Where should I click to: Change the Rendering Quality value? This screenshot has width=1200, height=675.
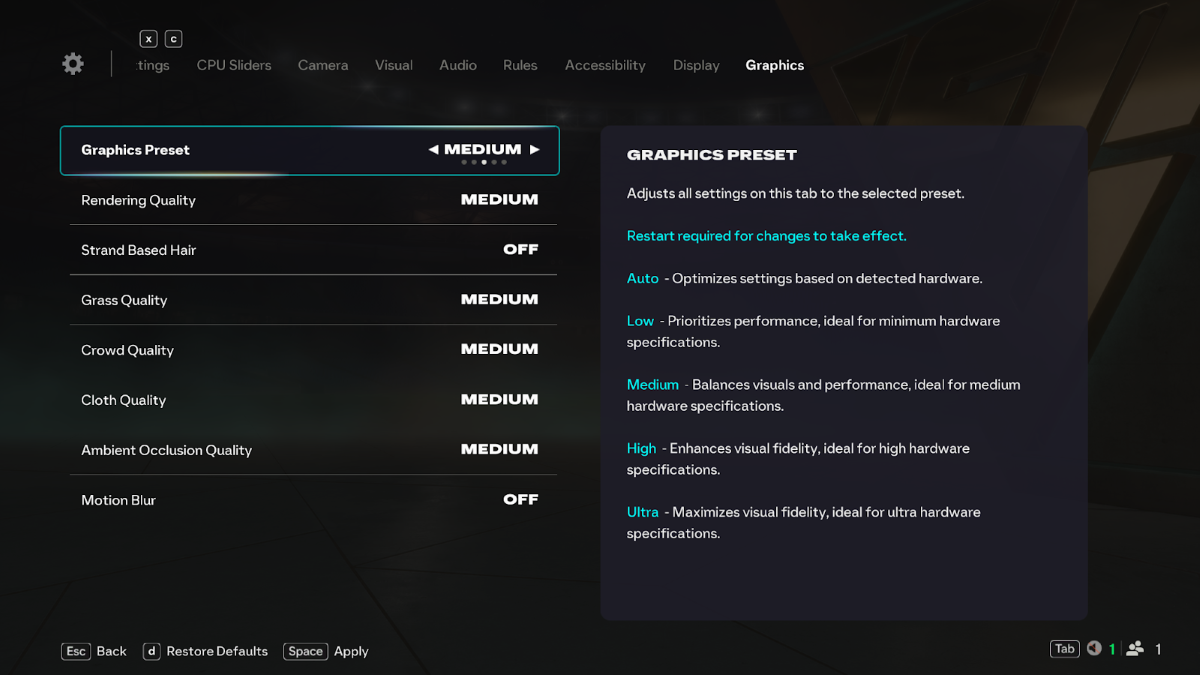pos(499,200)
